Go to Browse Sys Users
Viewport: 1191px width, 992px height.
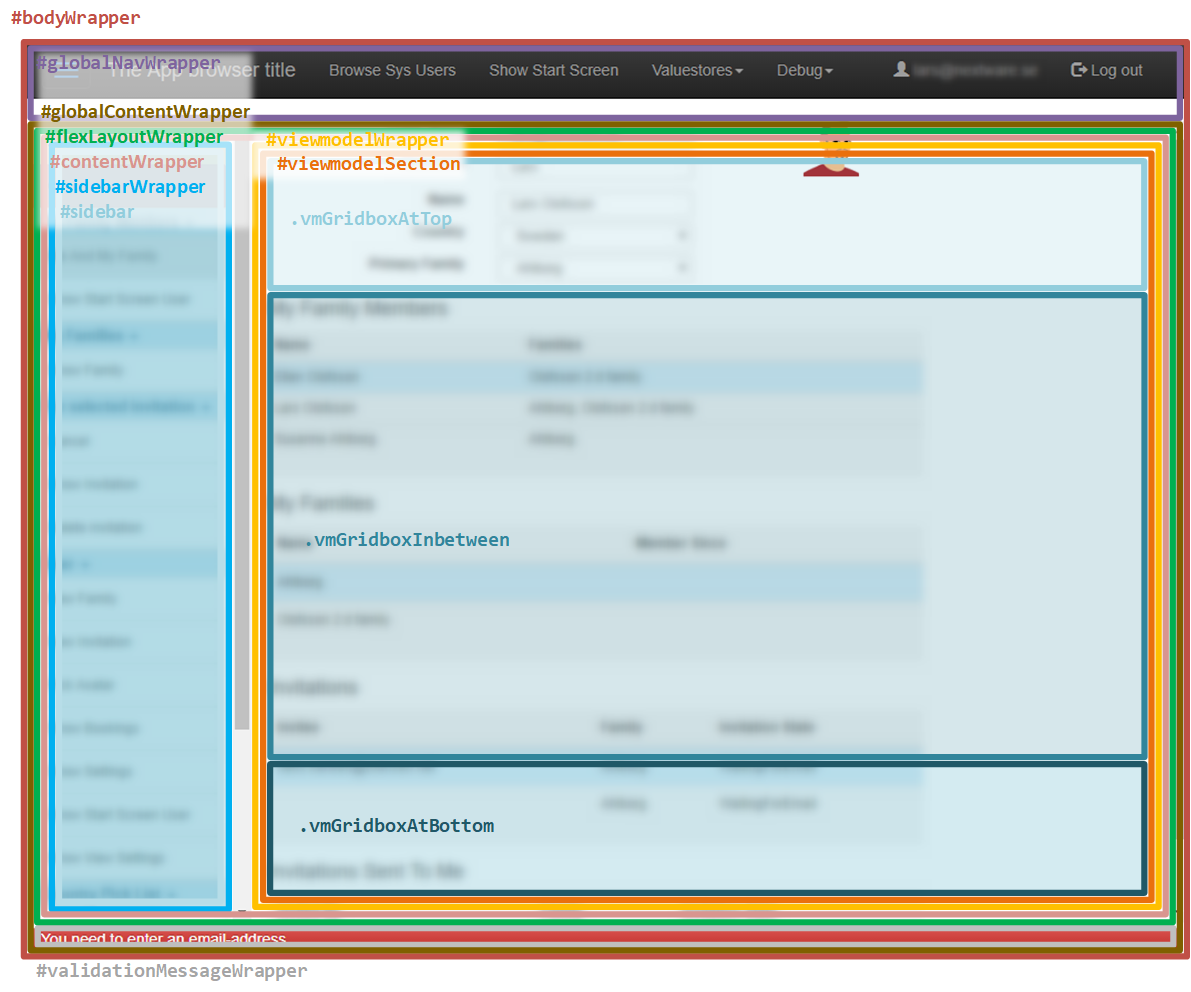pyautogui.click(x=392, y=71)
